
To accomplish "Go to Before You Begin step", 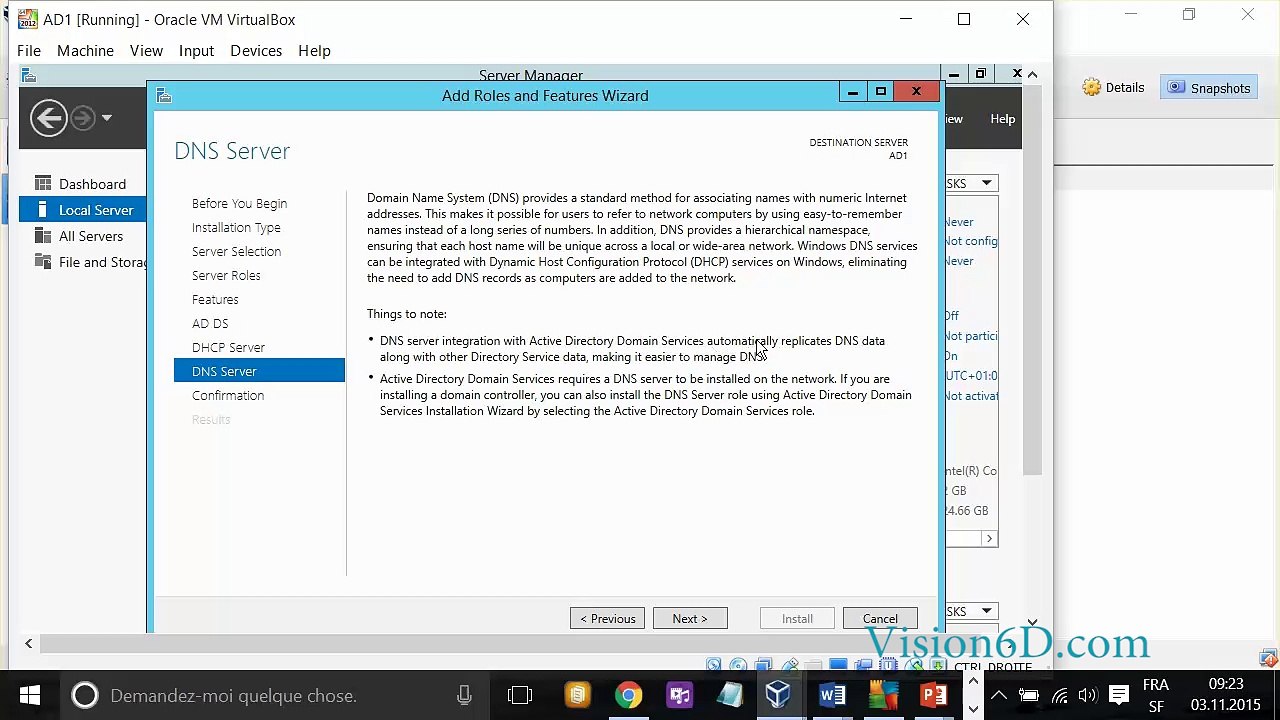I will point(239,203).
